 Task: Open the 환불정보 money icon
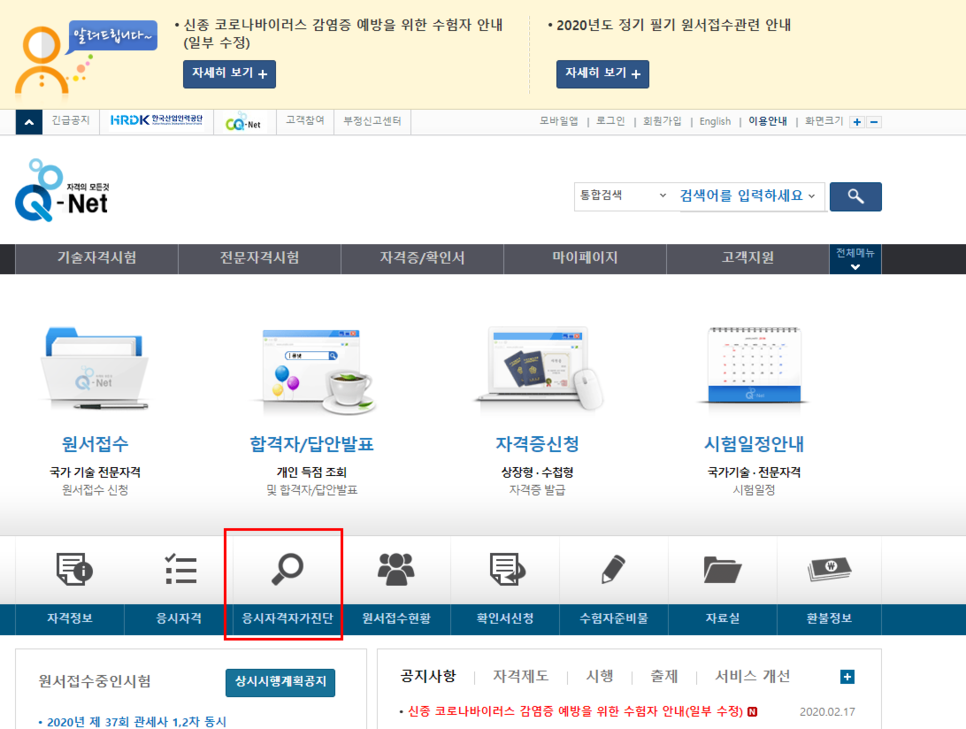click(829, 570)
